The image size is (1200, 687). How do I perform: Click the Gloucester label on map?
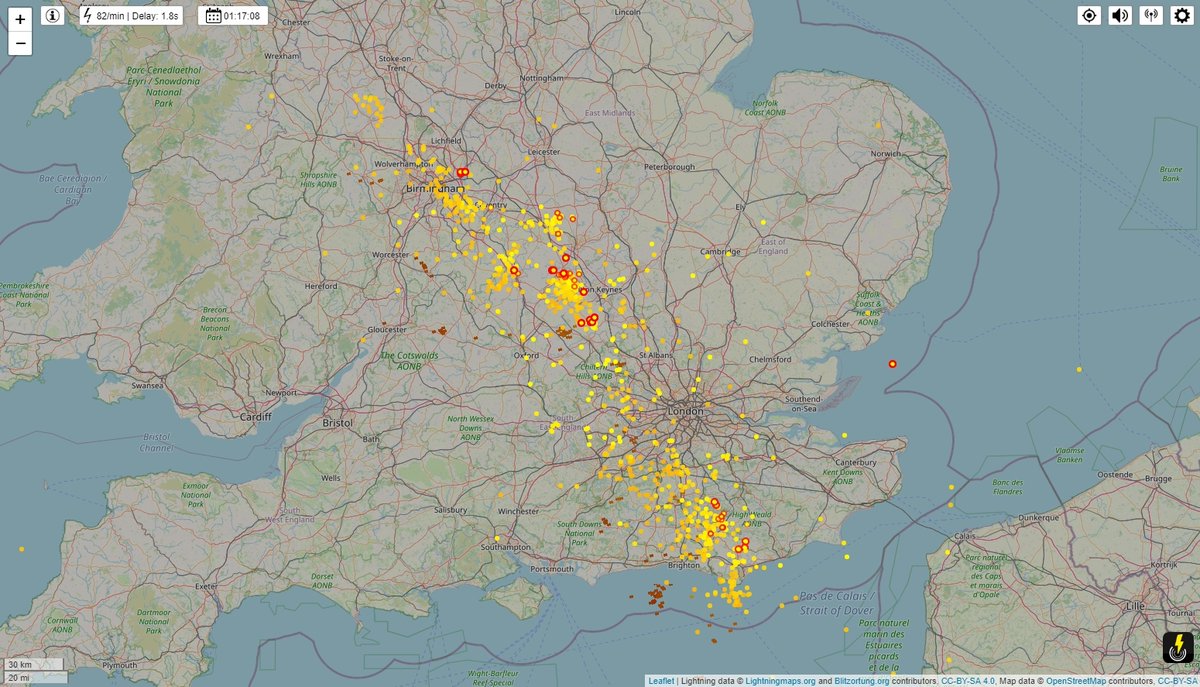[387, 329]
